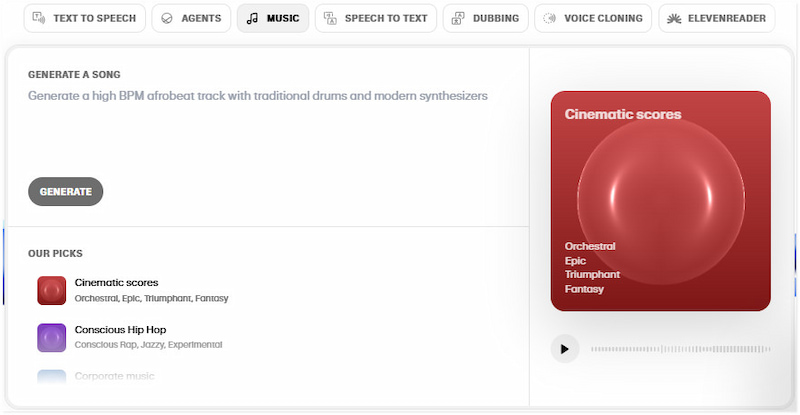Screen dimensions: 800x415
Task: Click the Agents tab icon
Action: [167, 18]
